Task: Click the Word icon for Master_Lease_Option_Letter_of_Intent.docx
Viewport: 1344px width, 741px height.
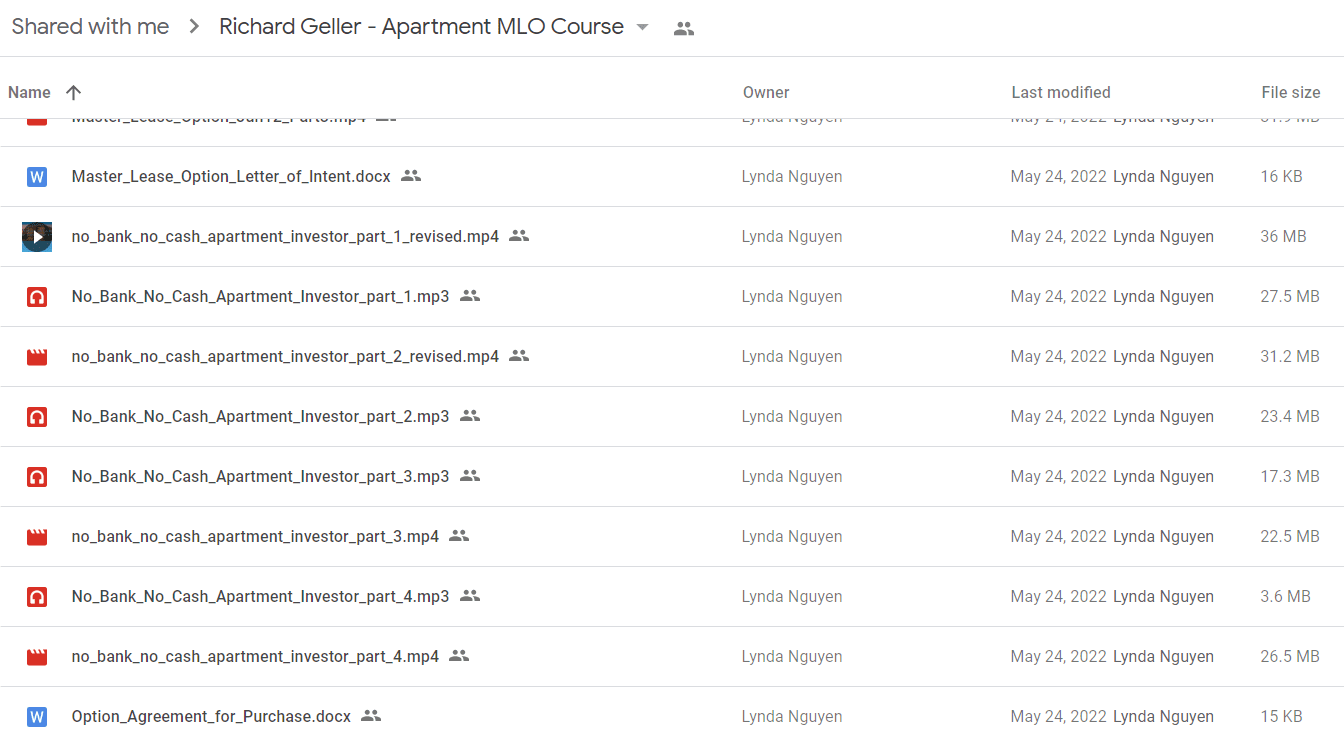Action: click(x=37, y=177)
